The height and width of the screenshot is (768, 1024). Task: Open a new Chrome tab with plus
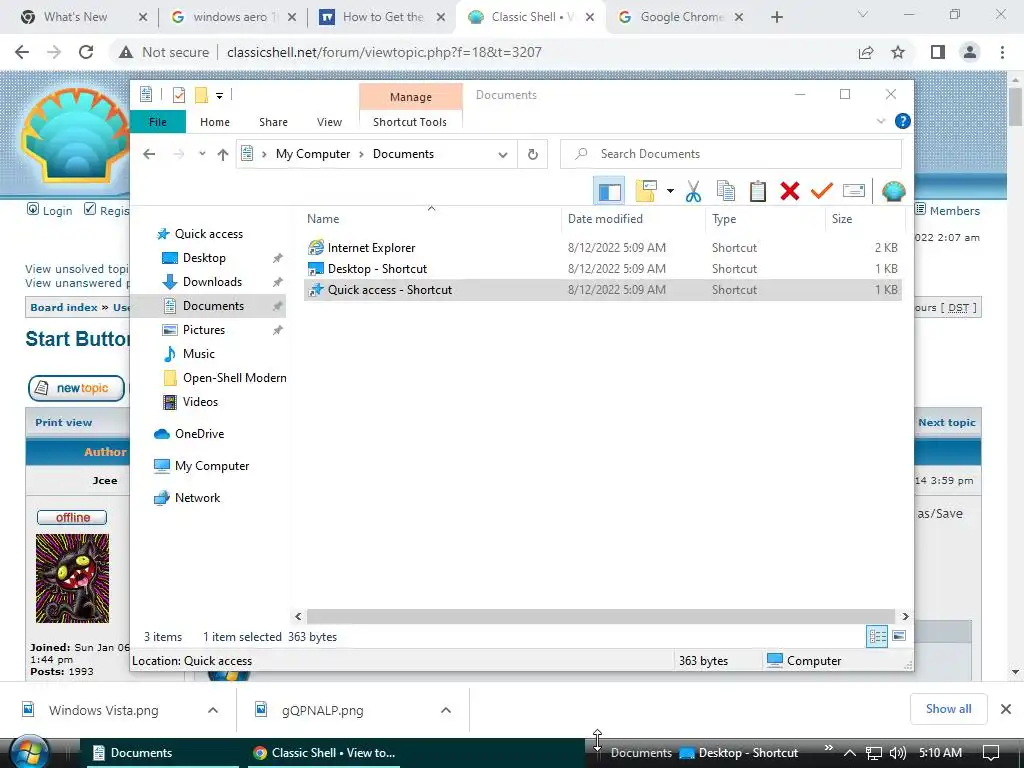click(776, 17)
